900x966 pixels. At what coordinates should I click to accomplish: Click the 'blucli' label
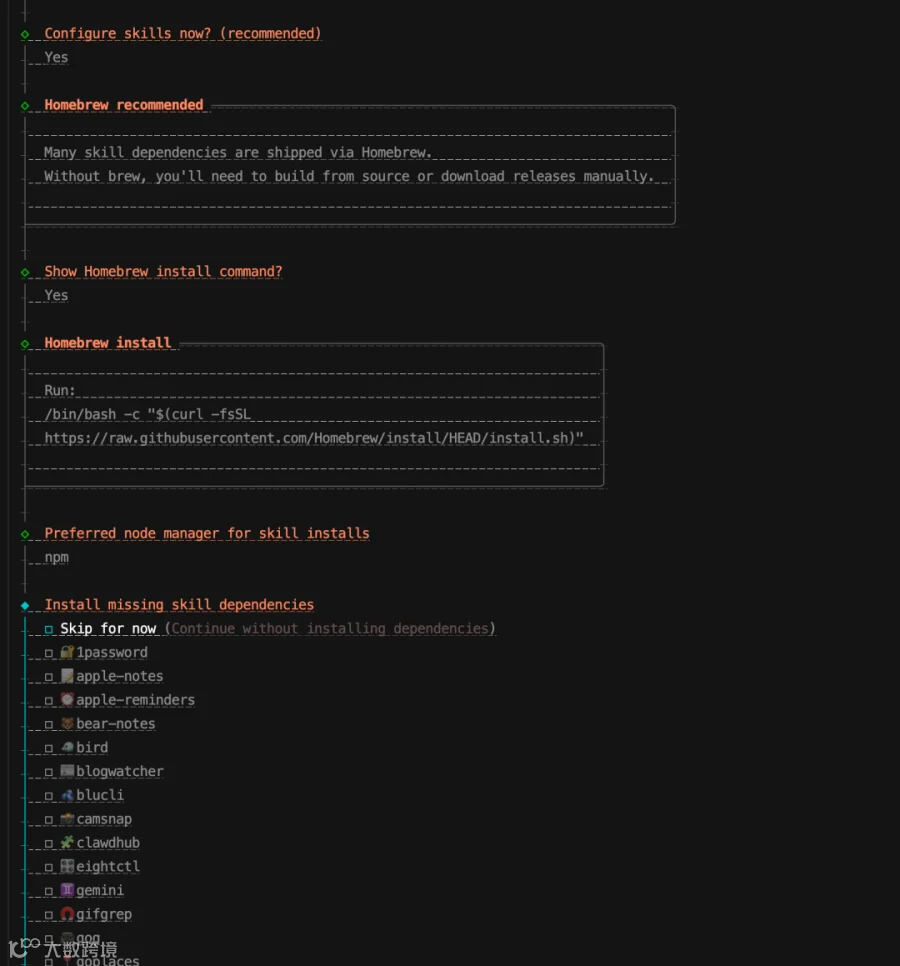point(100,795)
